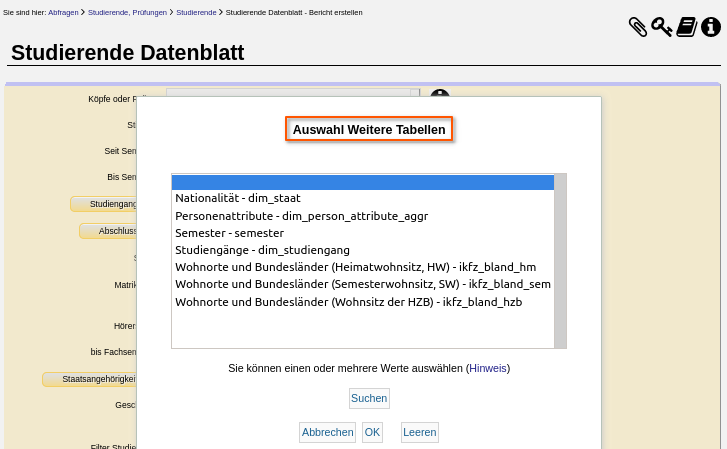727x449 pixels.
Task: Select Nationalität - dim_staat in list
Action: pos(238,198)
